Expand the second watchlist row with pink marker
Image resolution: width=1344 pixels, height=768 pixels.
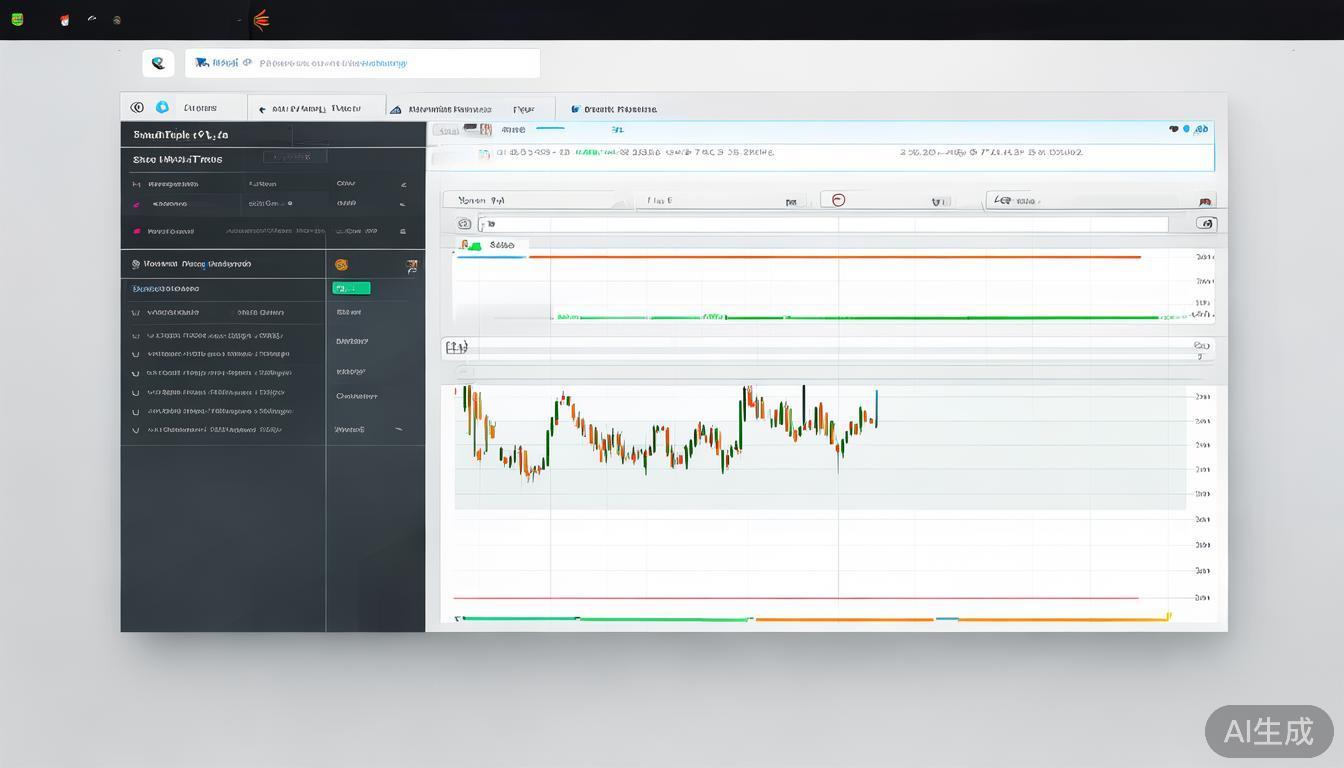point(403,204)
